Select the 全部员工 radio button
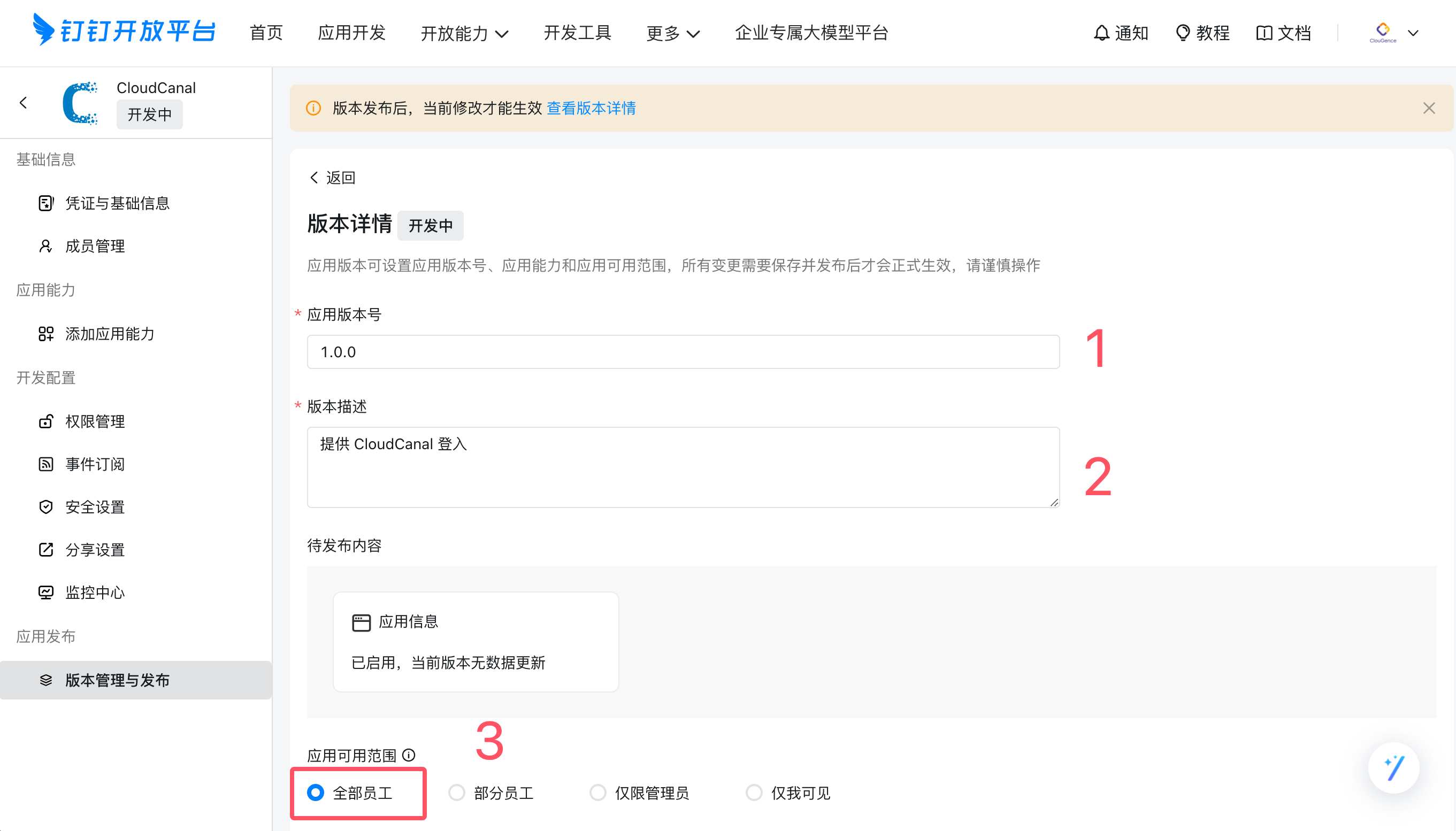The width and height of the screenshot is (1456, 831). click(316, 792)
